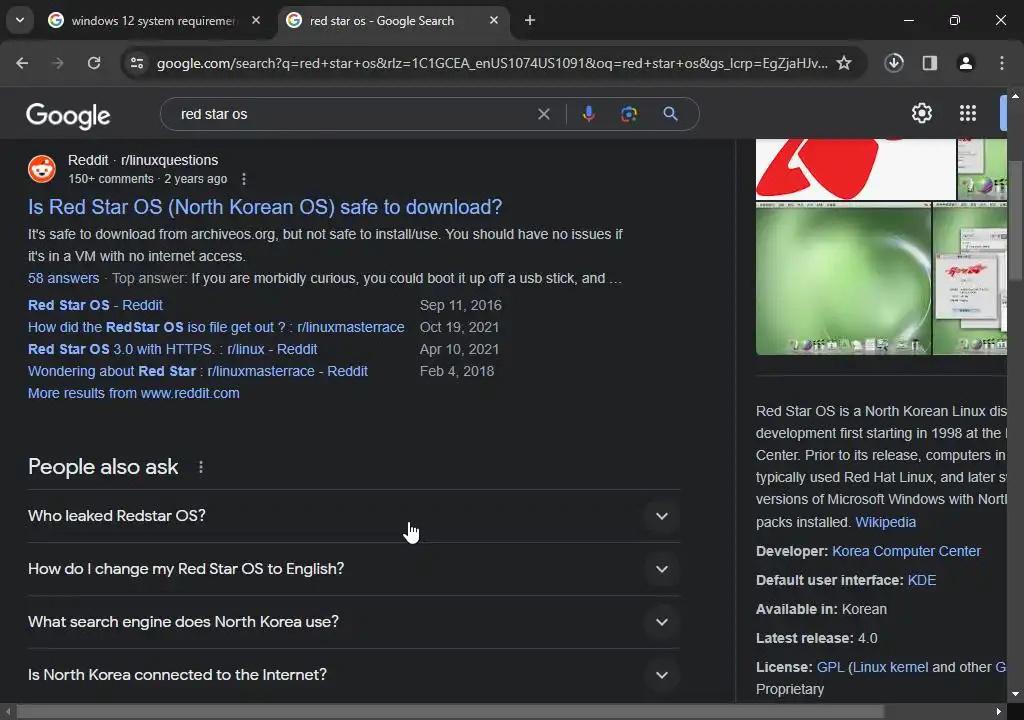Submit search with magnifier icon
The image size is (1024, 720).
[670, 114]
